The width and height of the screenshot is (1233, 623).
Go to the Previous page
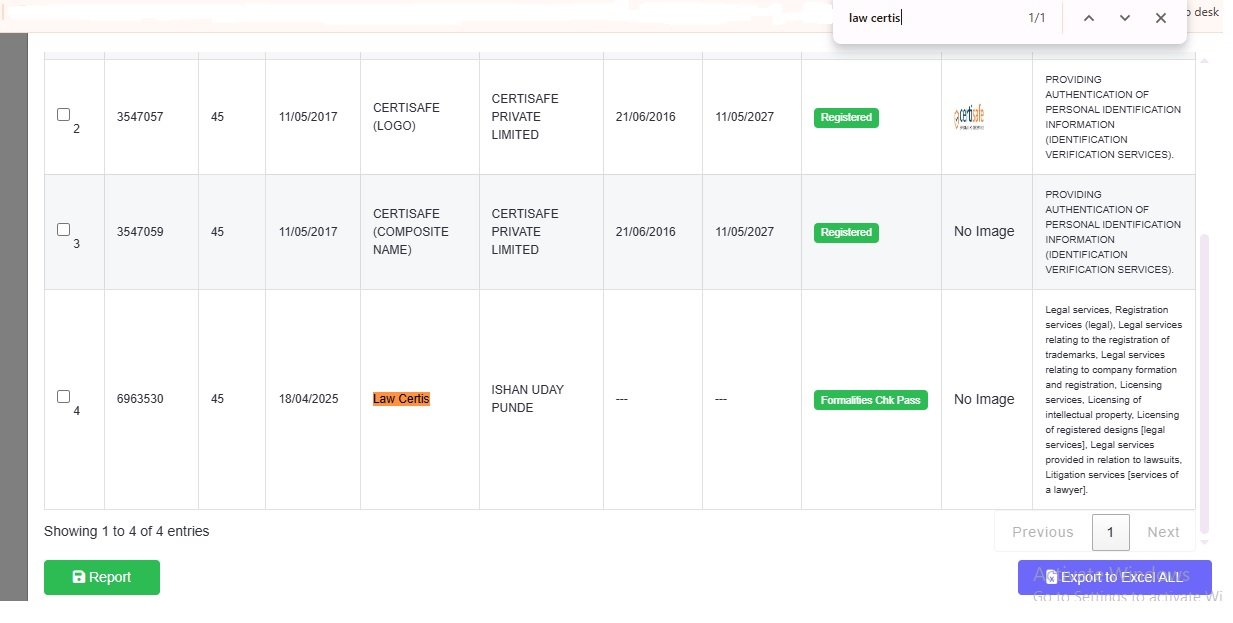[1043, 532]
